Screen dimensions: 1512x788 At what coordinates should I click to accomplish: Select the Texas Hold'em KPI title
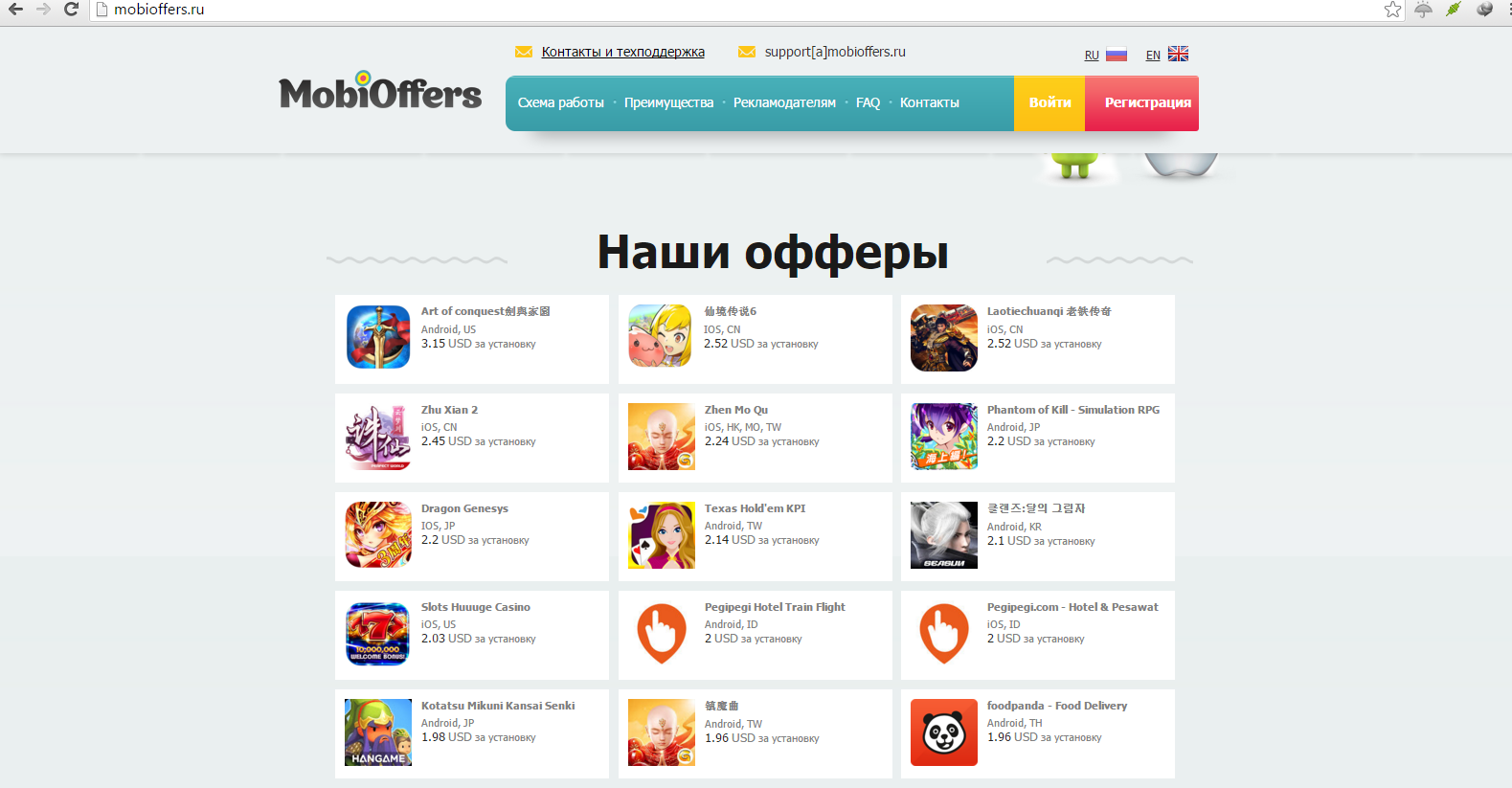[x=756, y=508]
